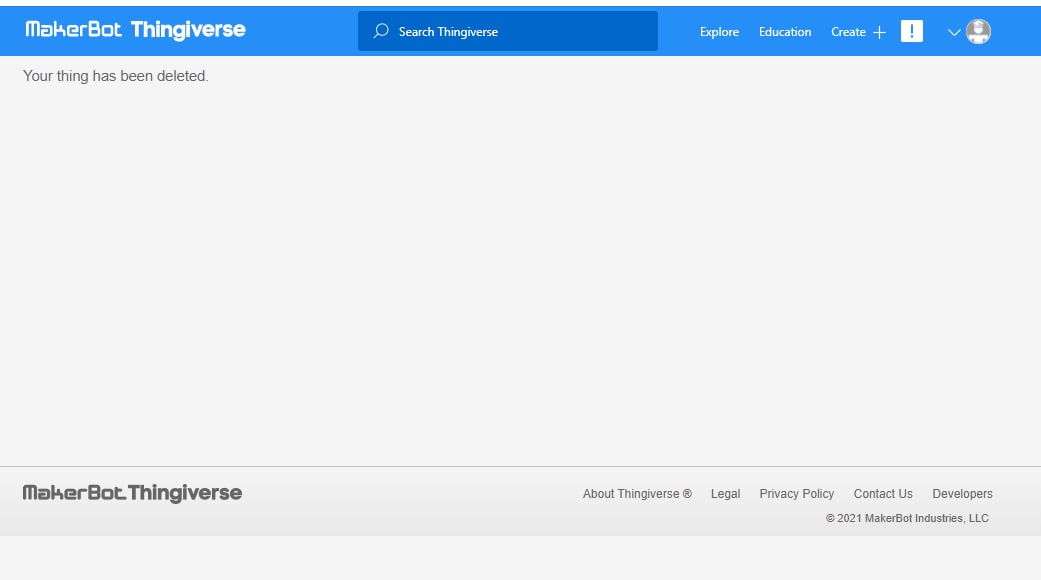Image resolution: width=1041 pixels, height=580 pixels.
Task: Click the 'Your thing has been deleted.' message
Action: click(x=116, y=76)
